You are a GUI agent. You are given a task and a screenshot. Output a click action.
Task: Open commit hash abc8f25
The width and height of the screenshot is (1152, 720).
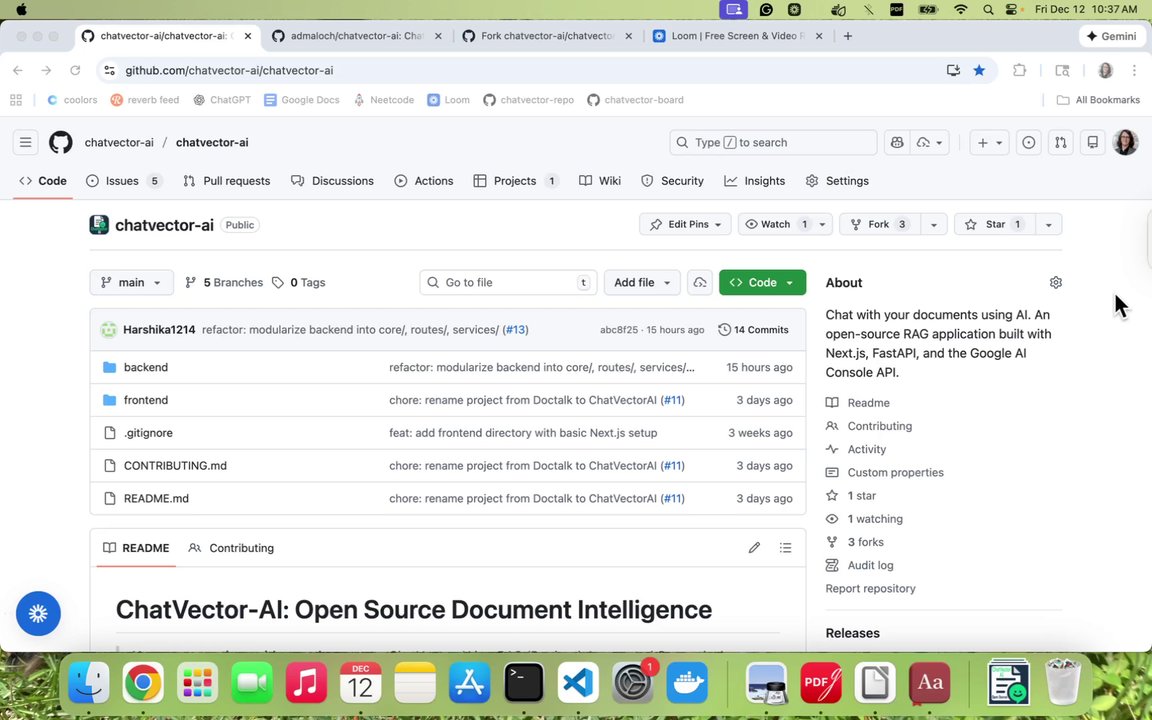click(619, 330)
